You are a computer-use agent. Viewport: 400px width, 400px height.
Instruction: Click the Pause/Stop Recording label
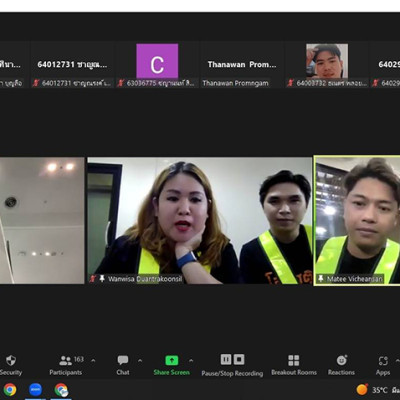[x=232, y=373]
